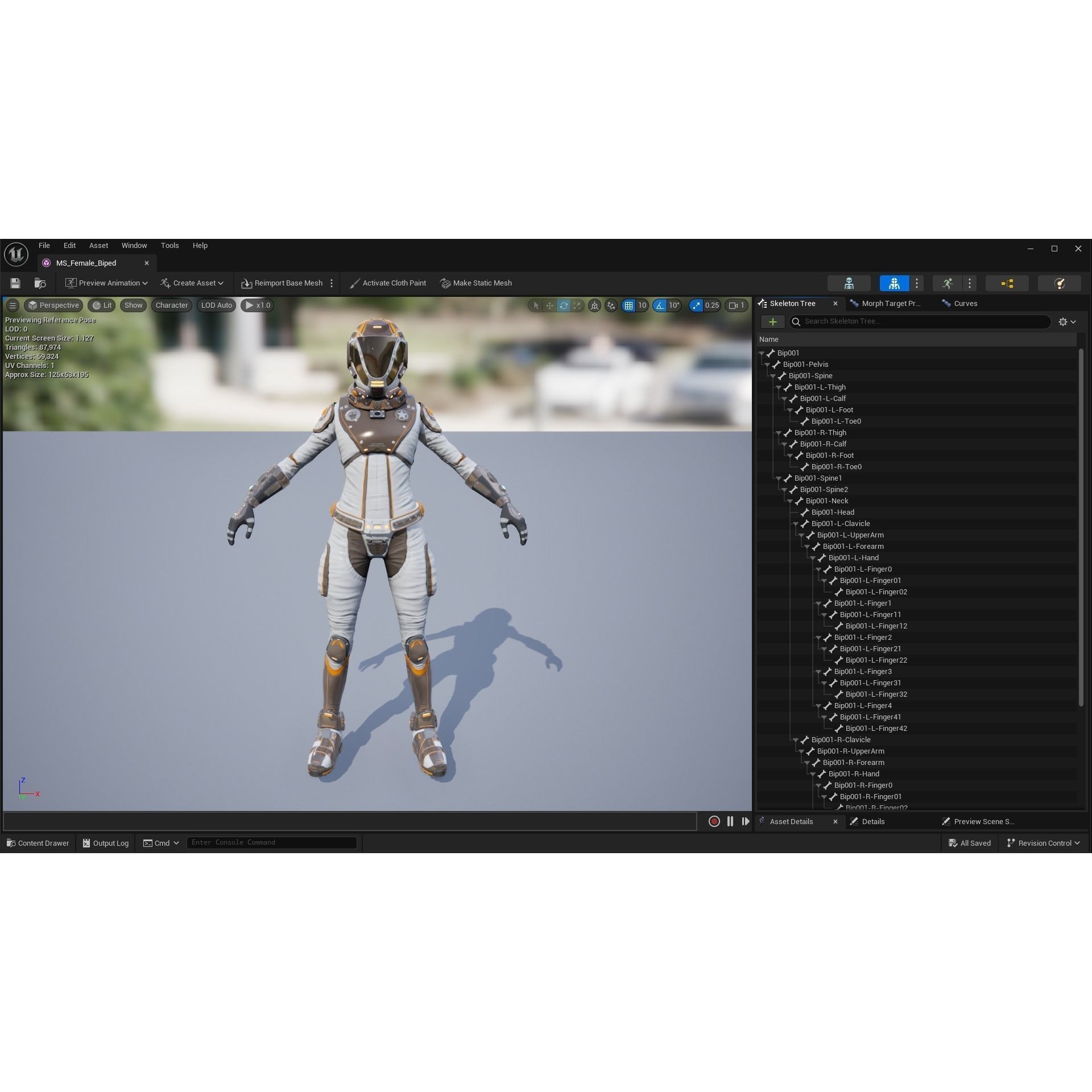Open Skeletal Mesh mode options ellipsis

pyautogui.click(x=916, y=283)
